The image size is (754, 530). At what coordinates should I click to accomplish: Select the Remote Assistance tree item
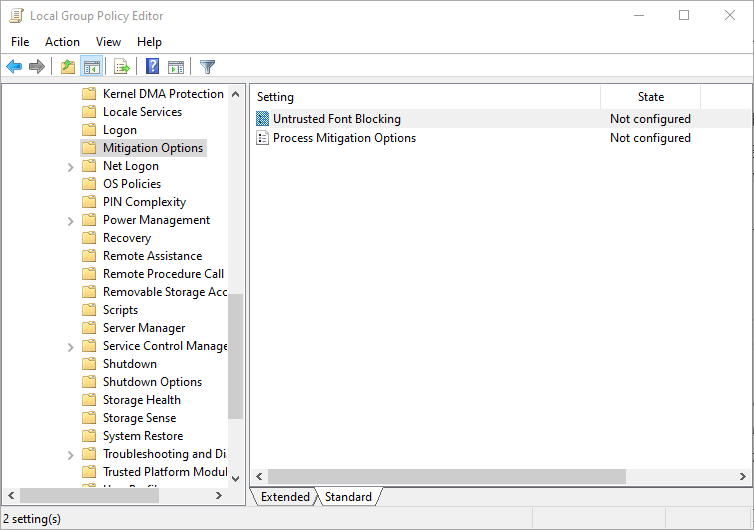(152, 256)
